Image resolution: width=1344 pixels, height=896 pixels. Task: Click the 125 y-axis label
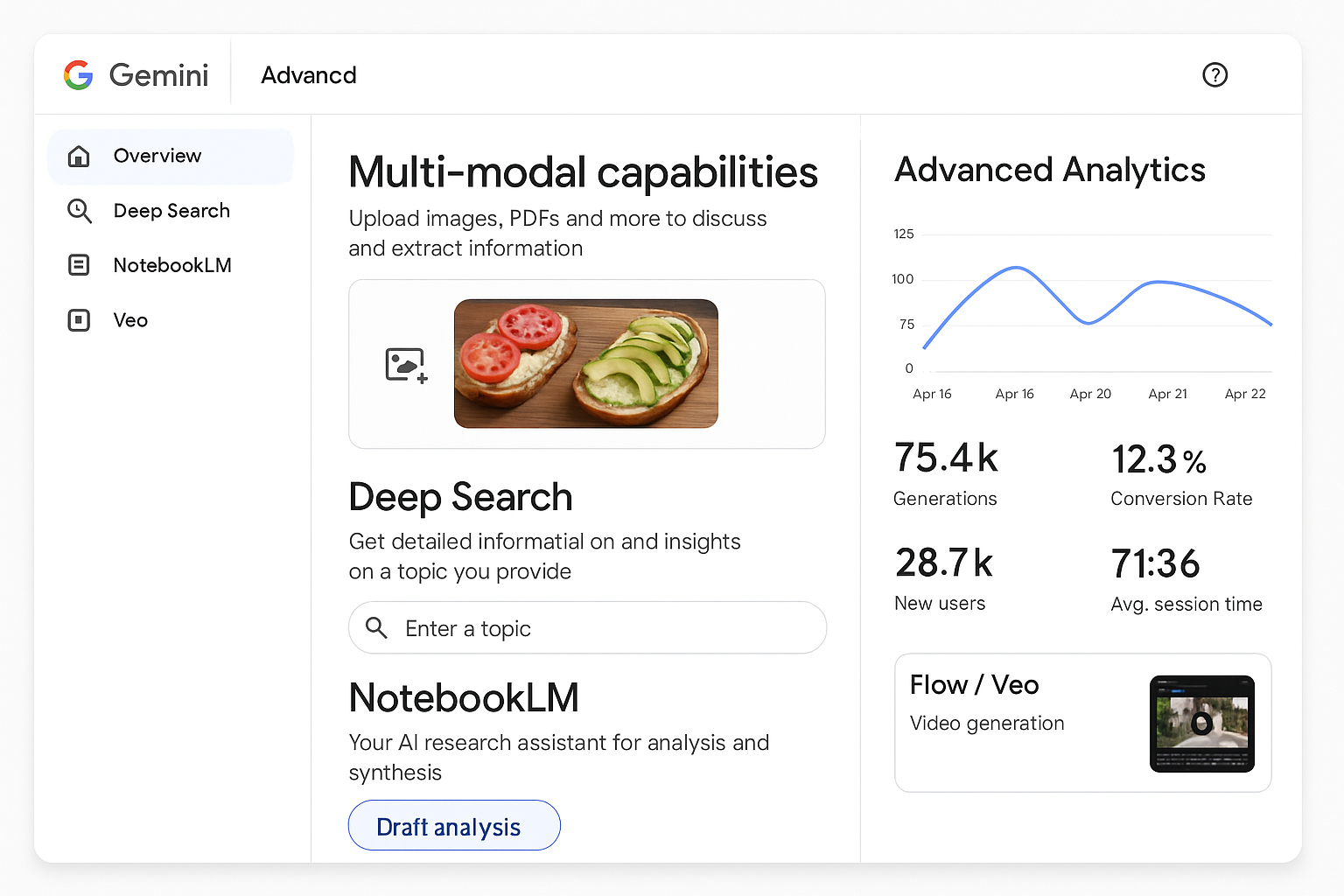pos(904,234)
